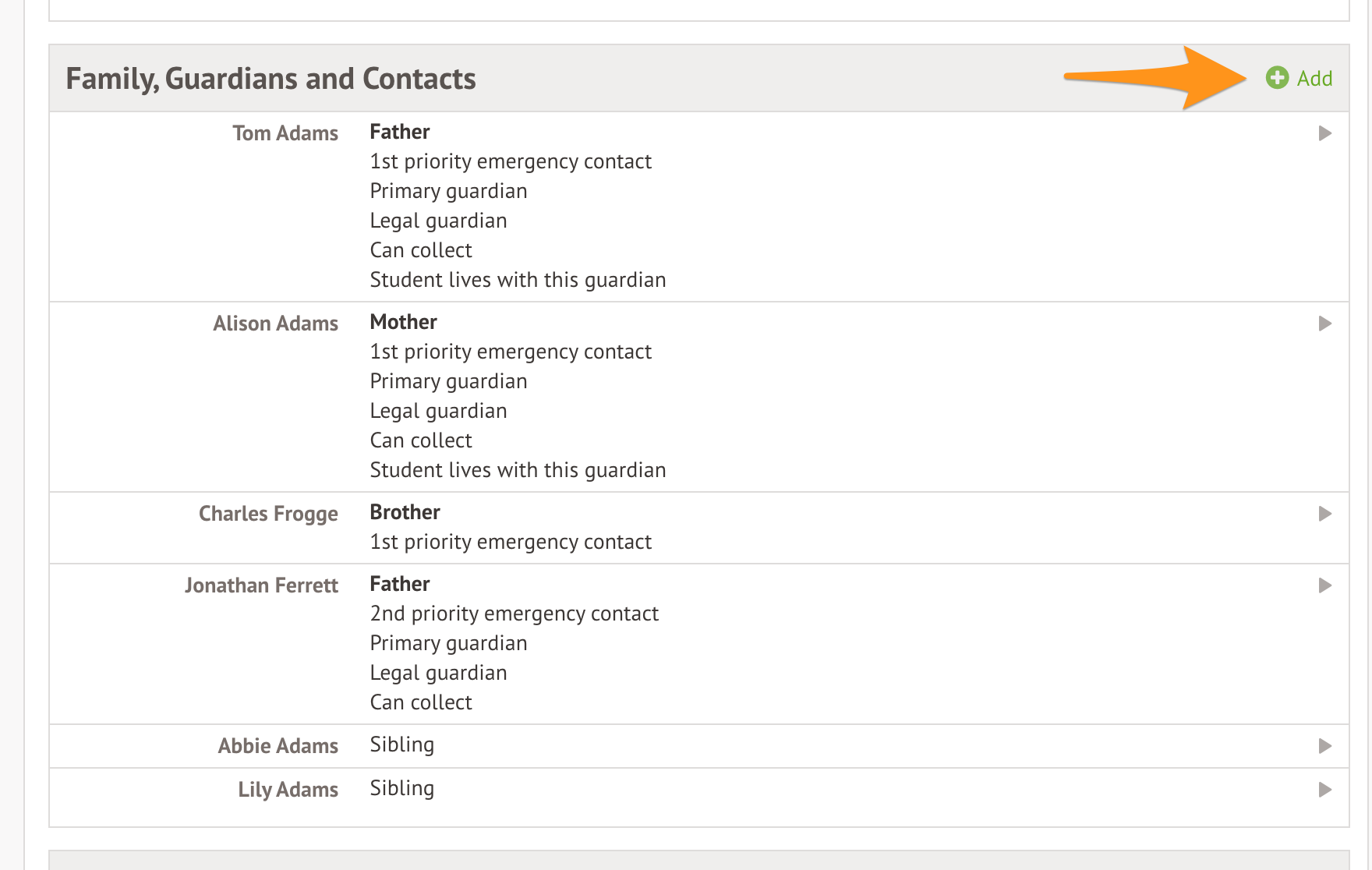This screenshot has height=870, width=1372.
Task: Open Jonathan Ferrett contact name
Action: point(261,585)
